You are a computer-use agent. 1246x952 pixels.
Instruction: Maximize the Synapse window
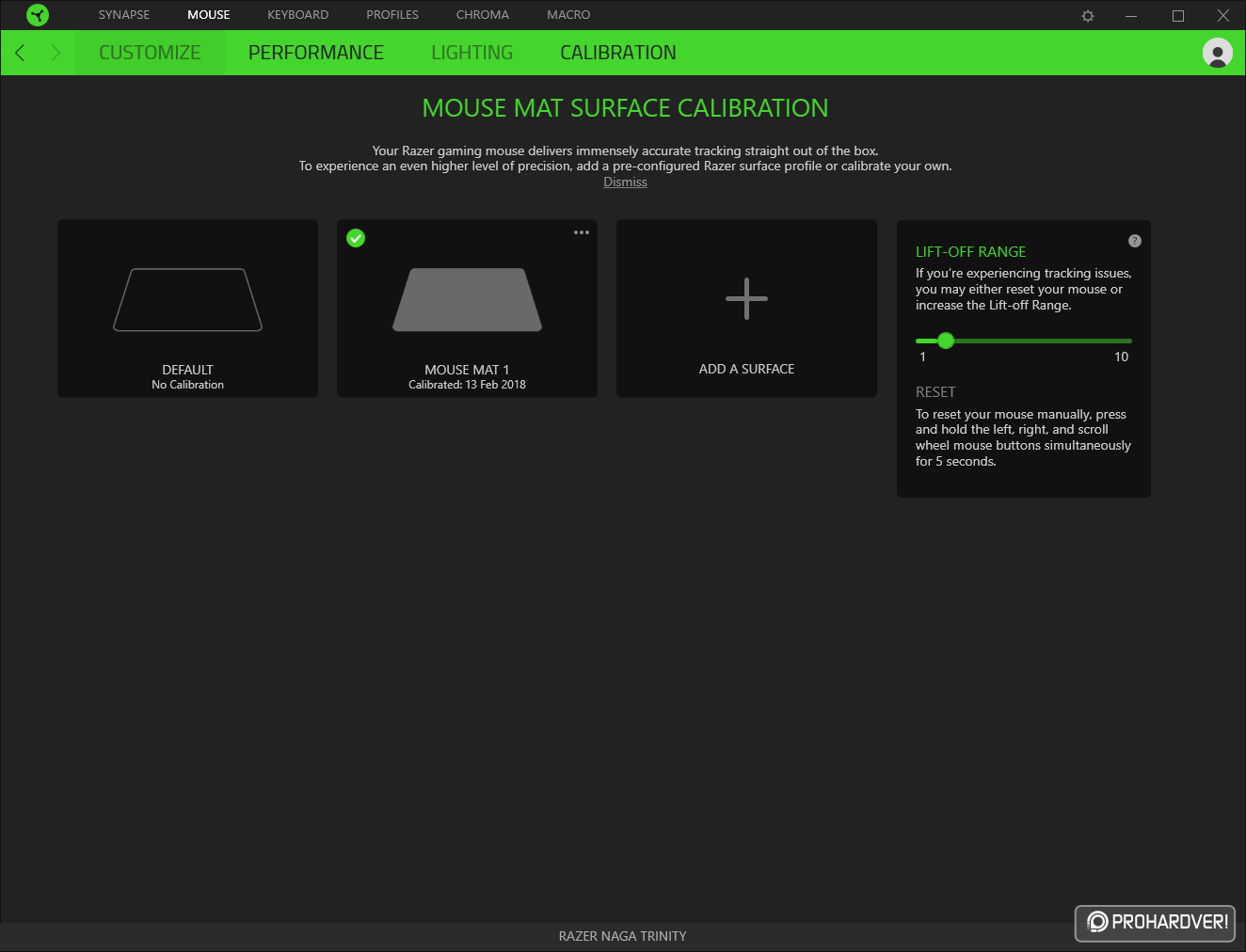pos(1177,16)
